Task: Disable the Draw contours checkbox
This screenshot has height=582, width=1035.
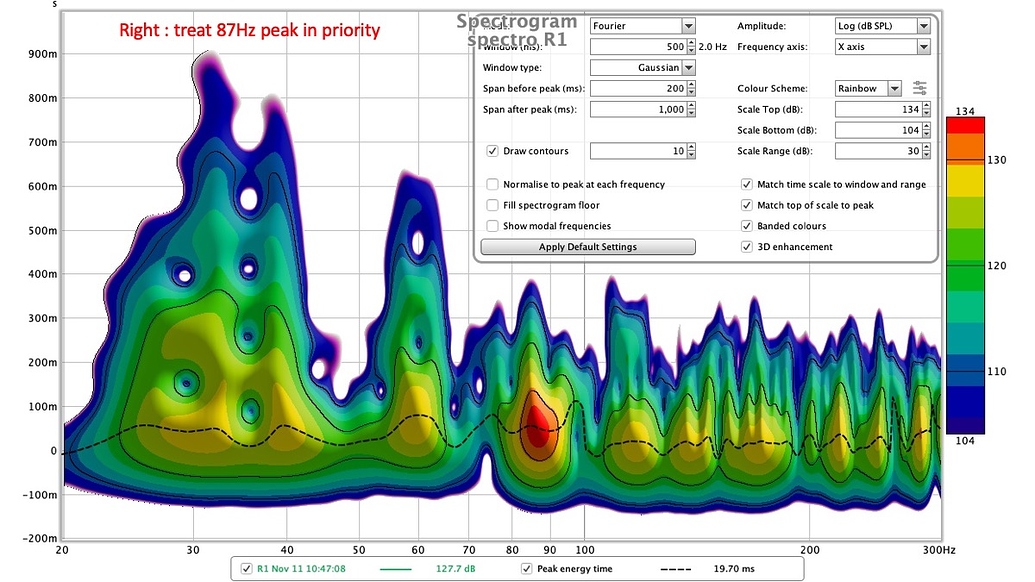Action: [492, 151]
